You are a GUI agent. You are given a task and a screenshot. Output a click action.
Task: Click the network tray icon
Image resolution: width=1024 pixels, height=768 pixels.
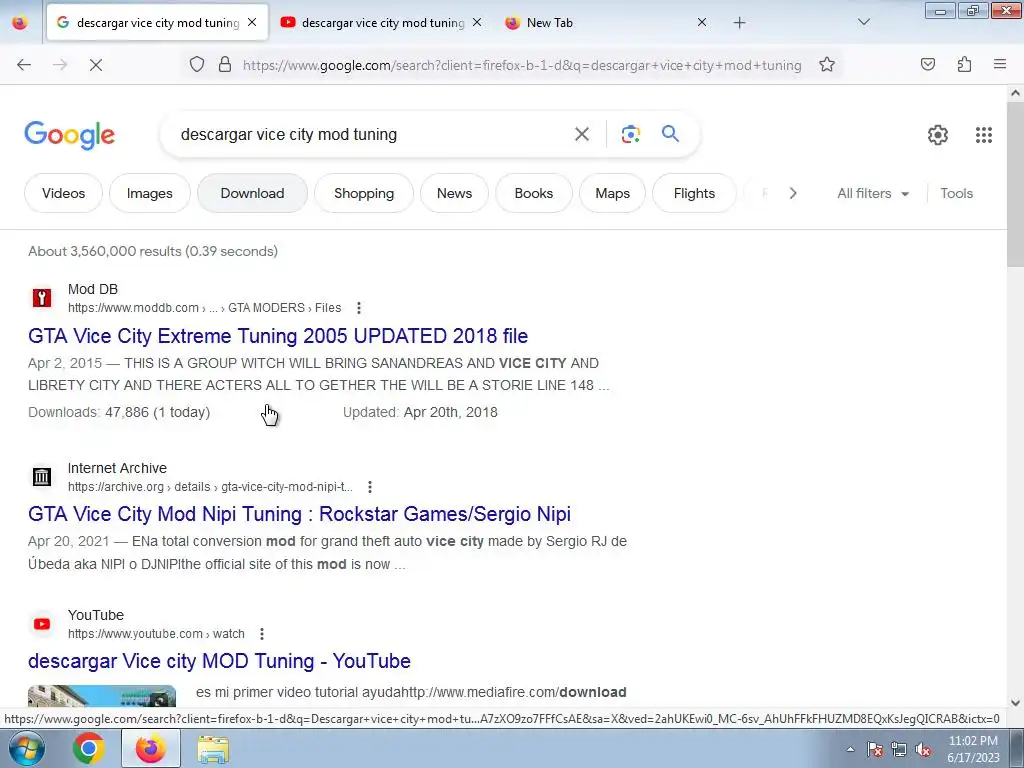pos(899,750)
